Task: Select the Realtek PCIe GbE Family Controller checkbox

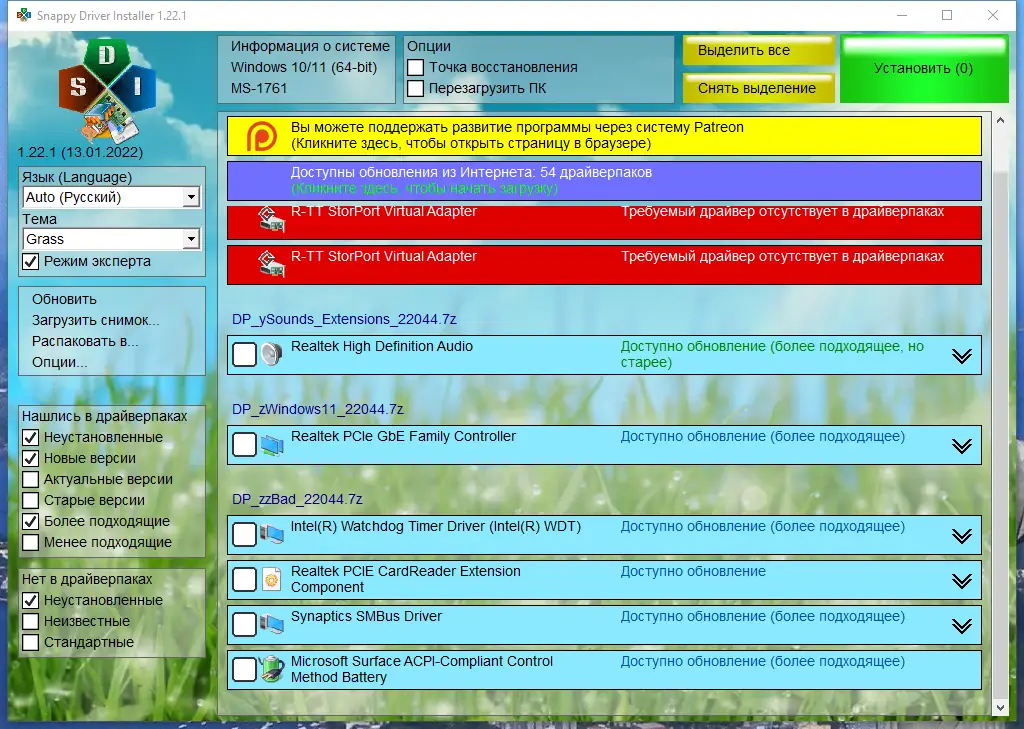Action: (x=244, y=445)
